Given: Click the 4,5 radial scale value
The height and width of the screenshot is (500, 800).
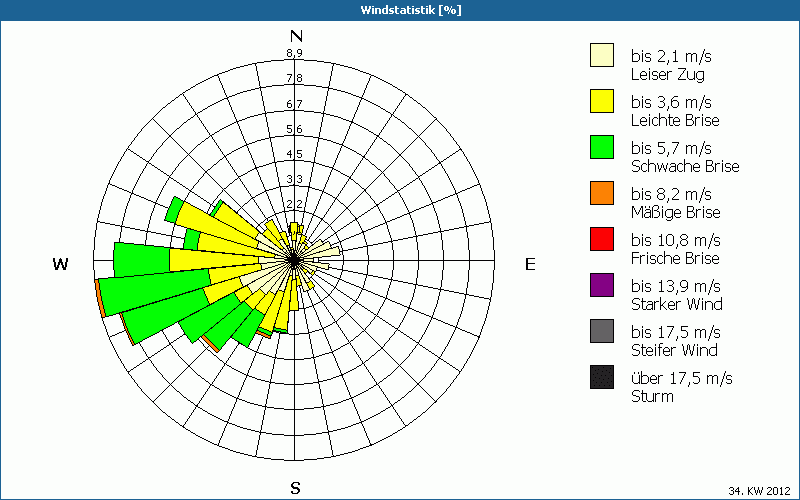Looking at the screenshot, I should [x=294, y=154].
